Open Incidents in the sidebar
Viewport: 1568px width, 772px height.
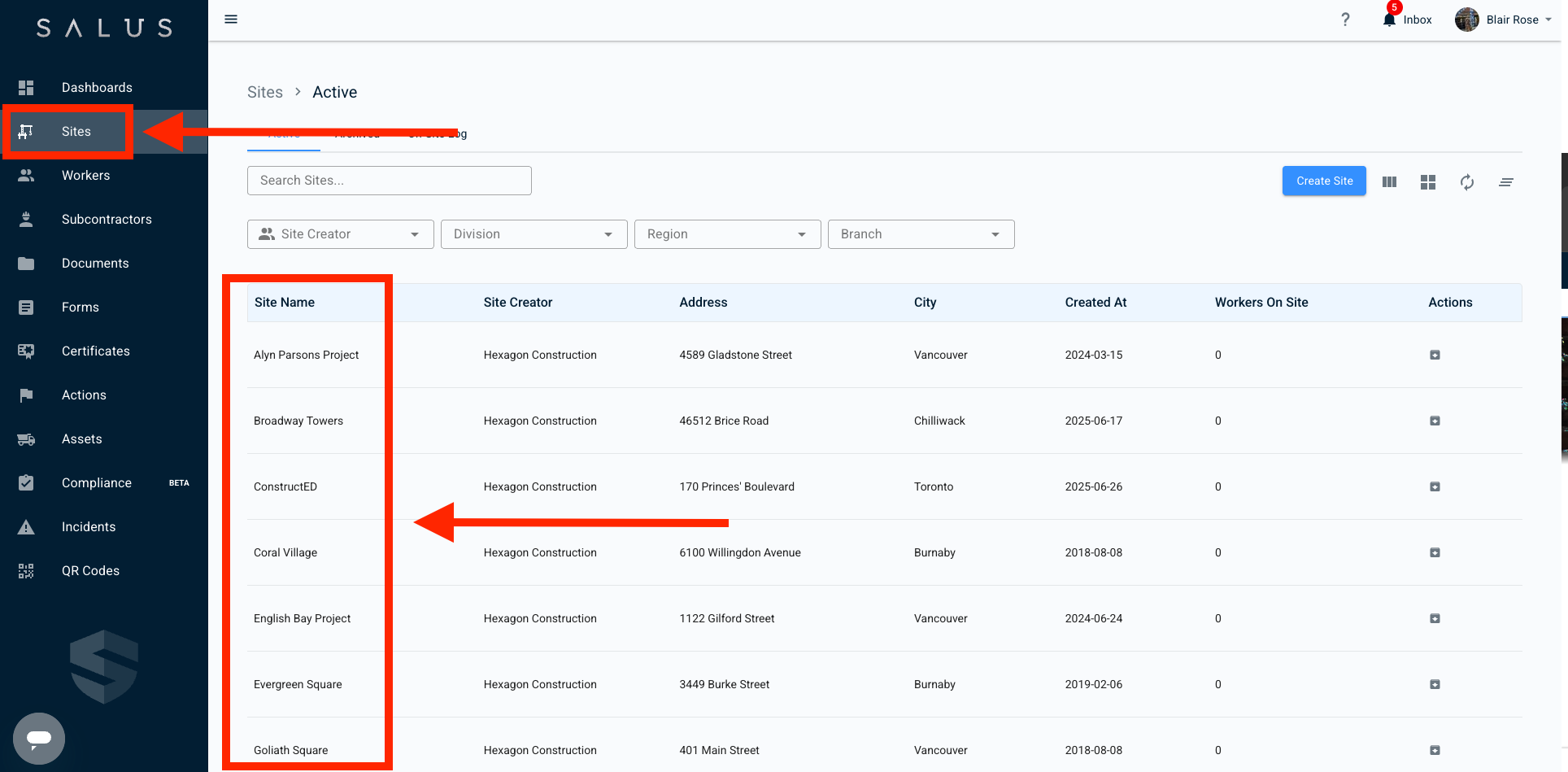point(88,527)
